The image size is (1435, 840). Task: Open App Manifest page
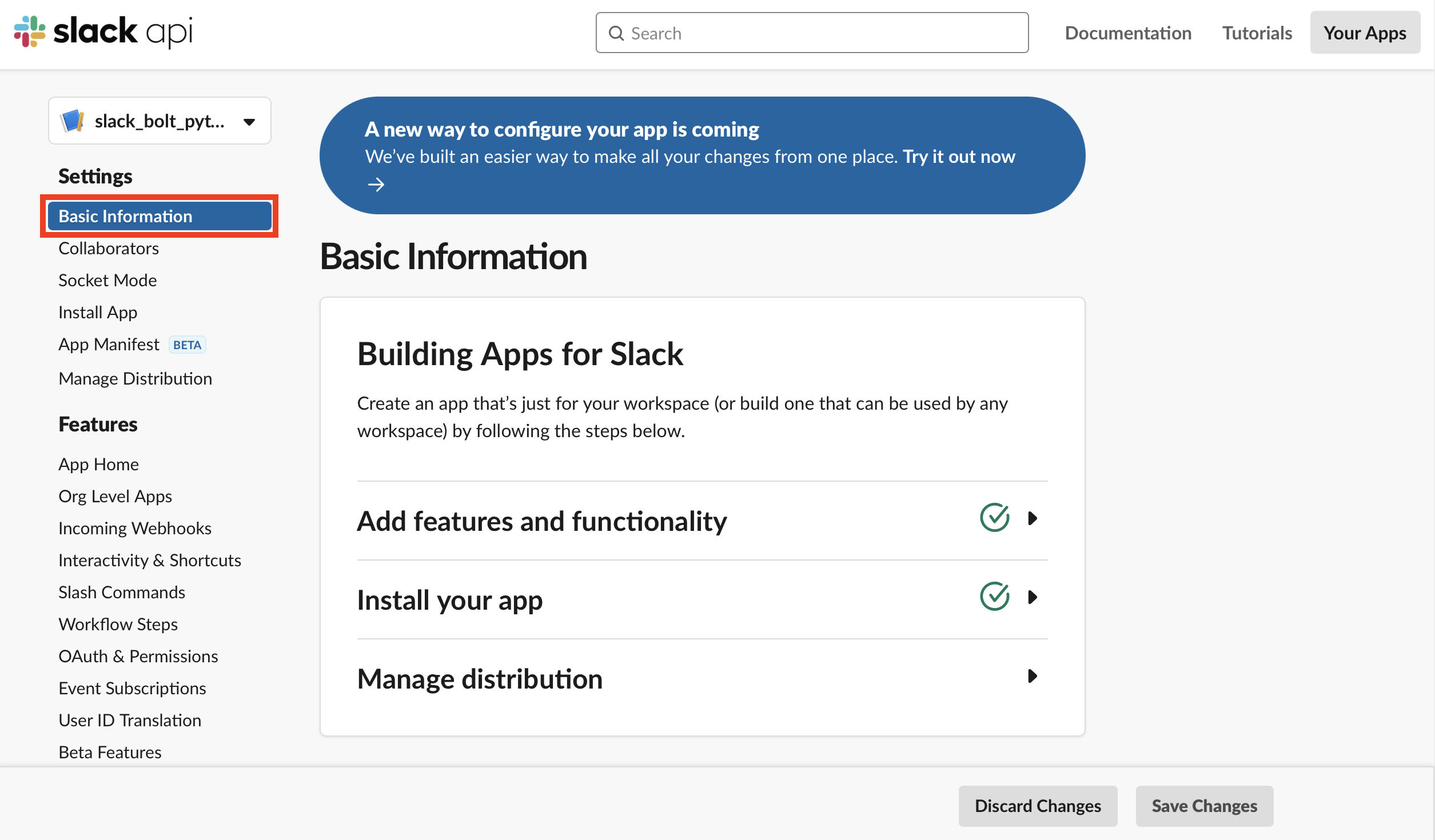pyautogui.click(x=109, y=344)
